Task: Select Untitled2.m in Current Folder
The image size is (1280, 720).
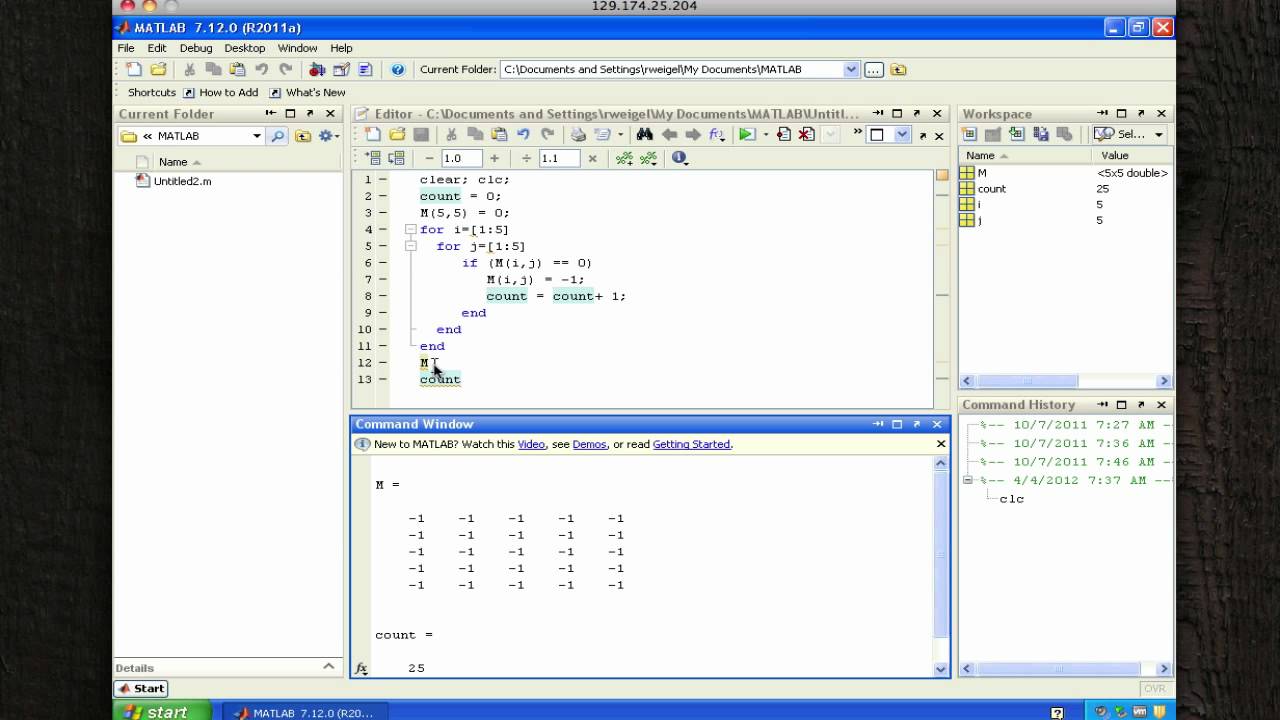Action: coord(182,182)
